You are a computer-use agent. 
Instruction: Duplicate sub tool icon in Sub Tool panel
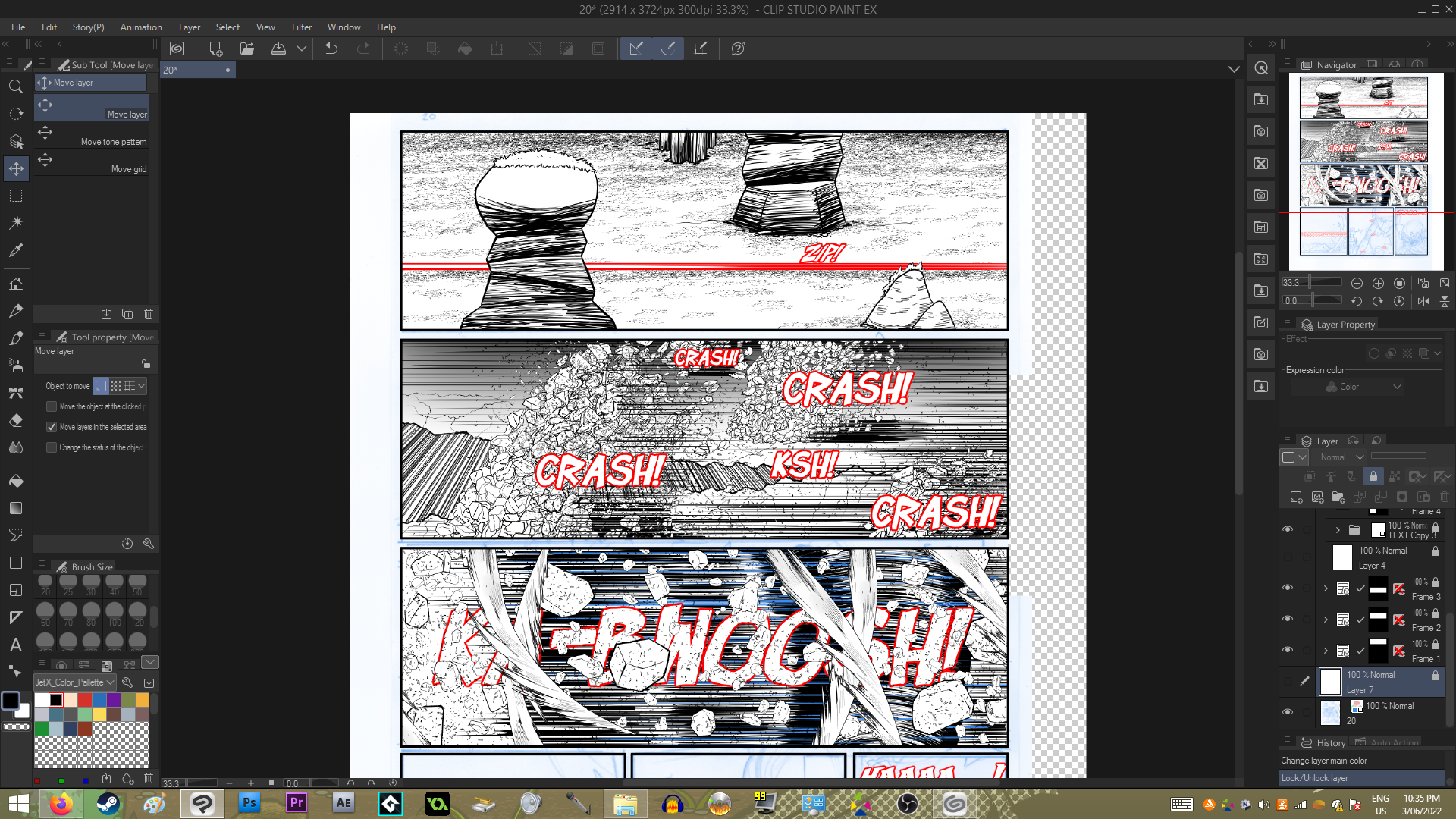[127, 314]
